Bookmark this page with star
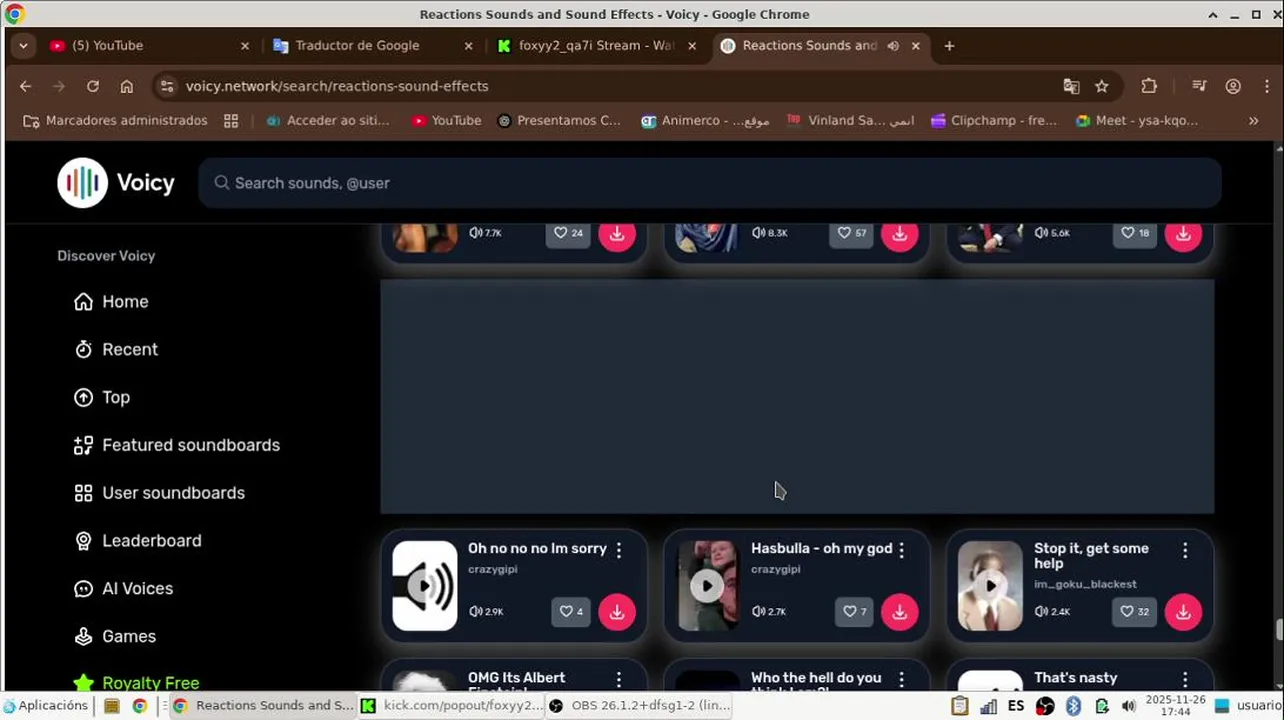 tap(1102, 87)
